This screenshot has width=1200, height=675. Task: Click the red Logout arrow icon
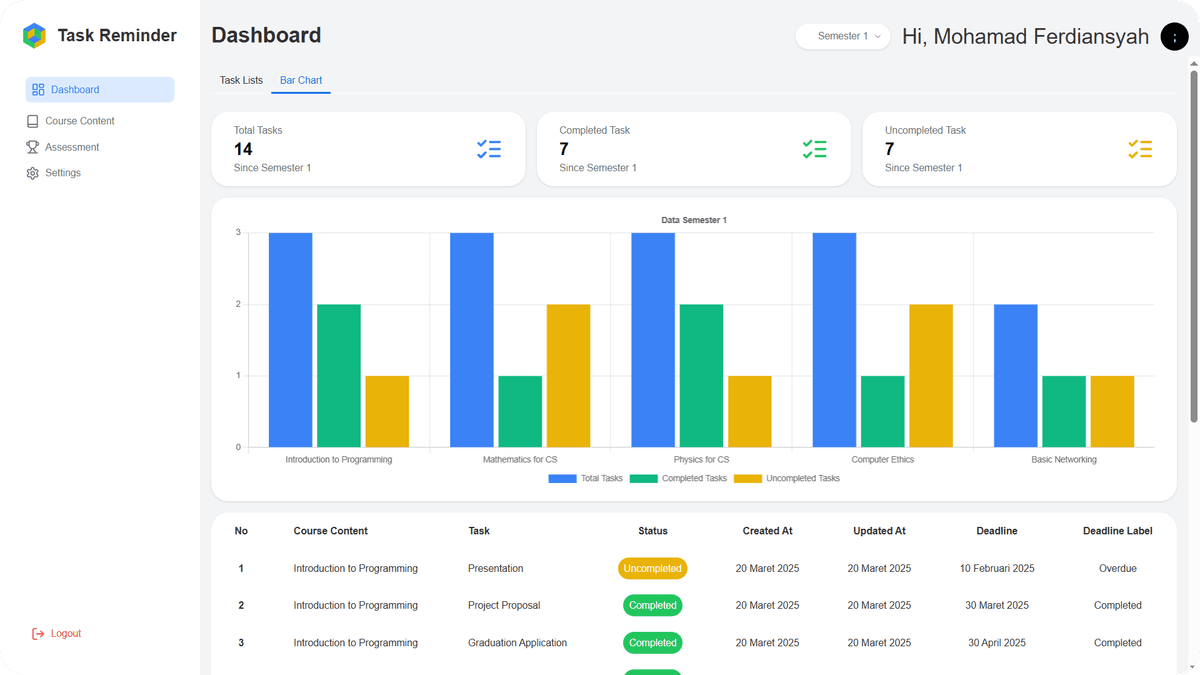[x=38, y=634]
